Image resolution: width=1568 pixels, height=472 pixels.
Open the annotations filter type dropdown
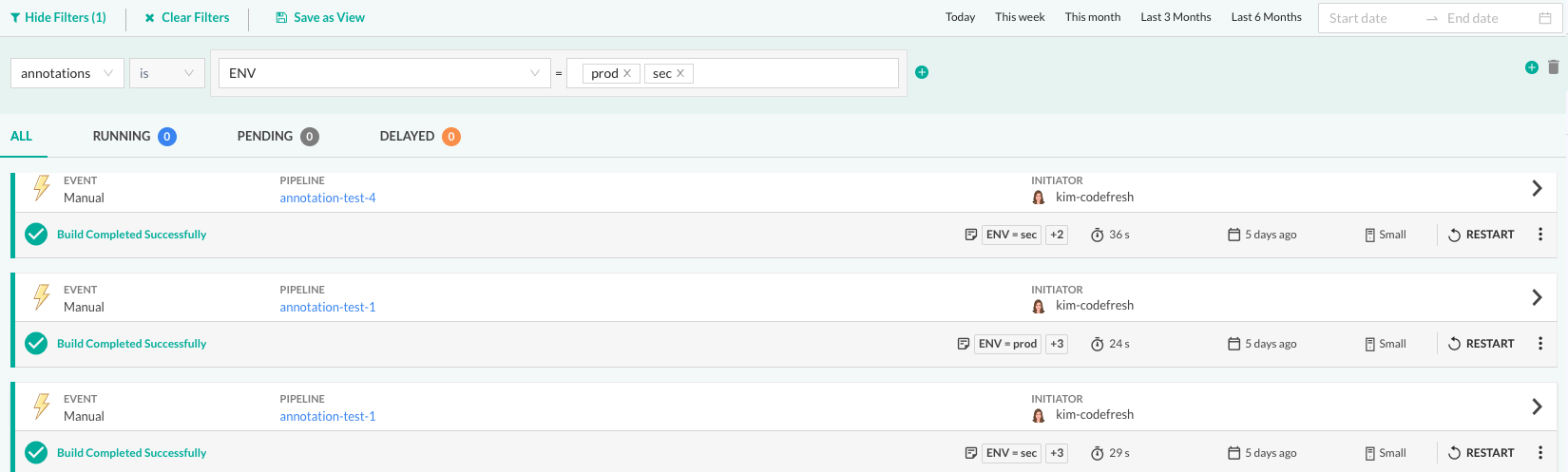click(x=67, y=73)
